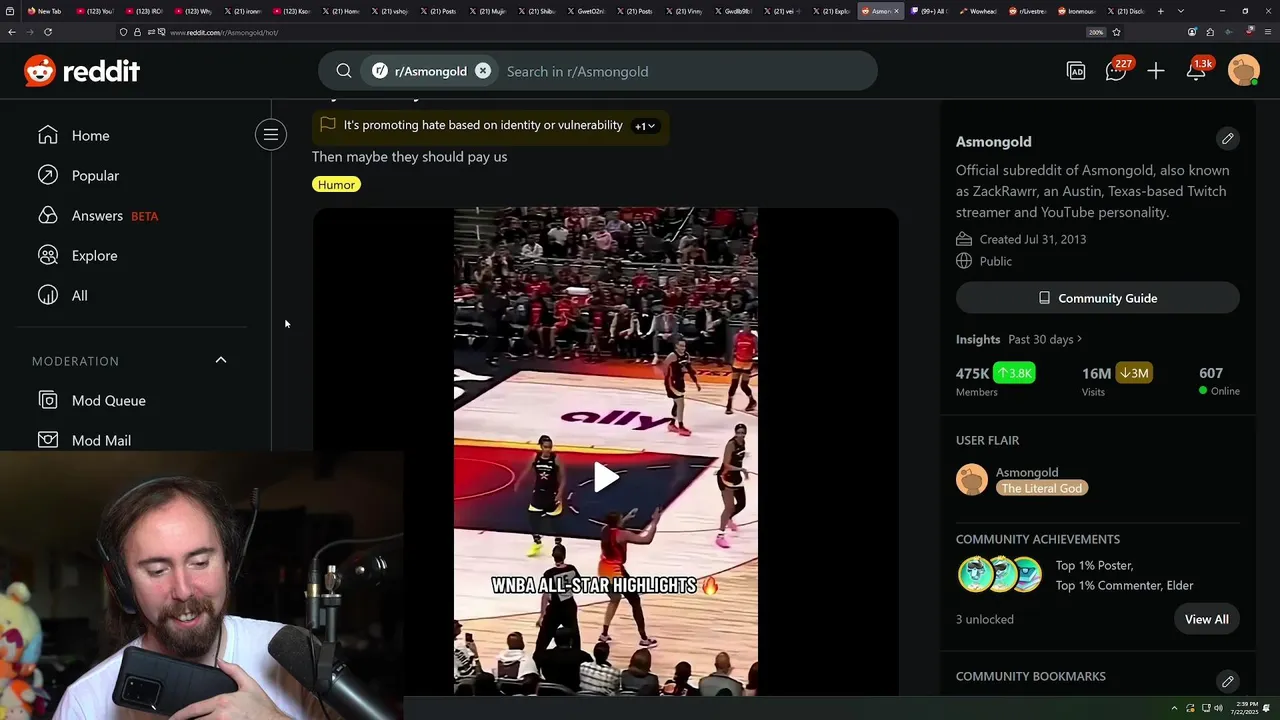Open the Community Guide
The width and height of the screenshot is (1280, 720).
[x=1098, y=298]
